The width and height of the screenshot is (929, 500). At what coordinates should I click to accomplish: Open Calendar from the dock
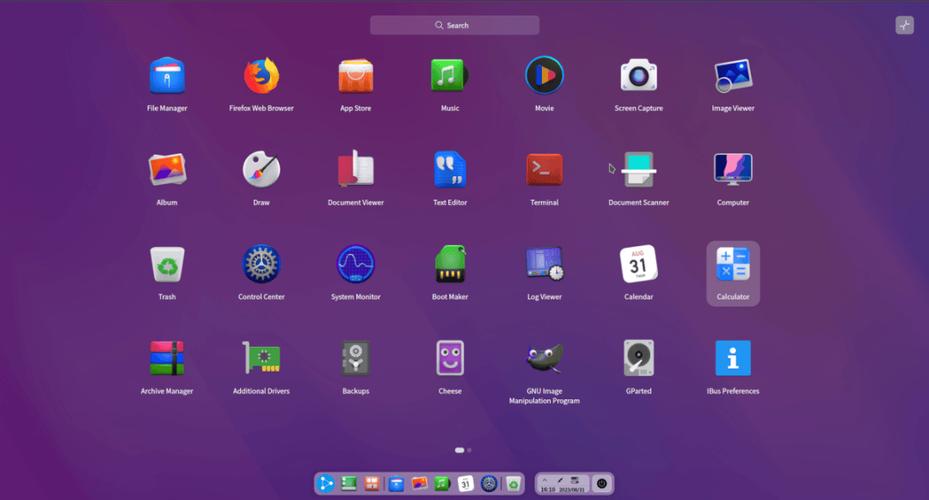pos(466,483)
